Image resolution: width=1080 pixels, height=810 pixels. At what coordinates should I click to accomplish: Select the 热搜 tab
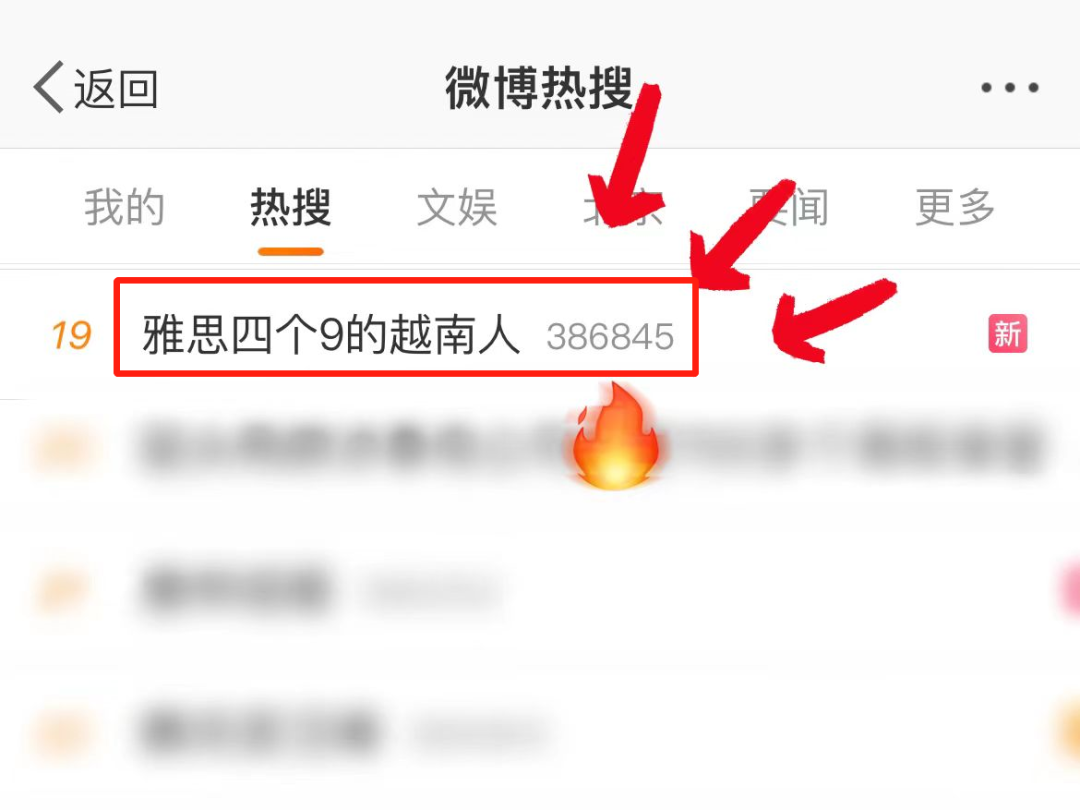(x=291, y=207)
